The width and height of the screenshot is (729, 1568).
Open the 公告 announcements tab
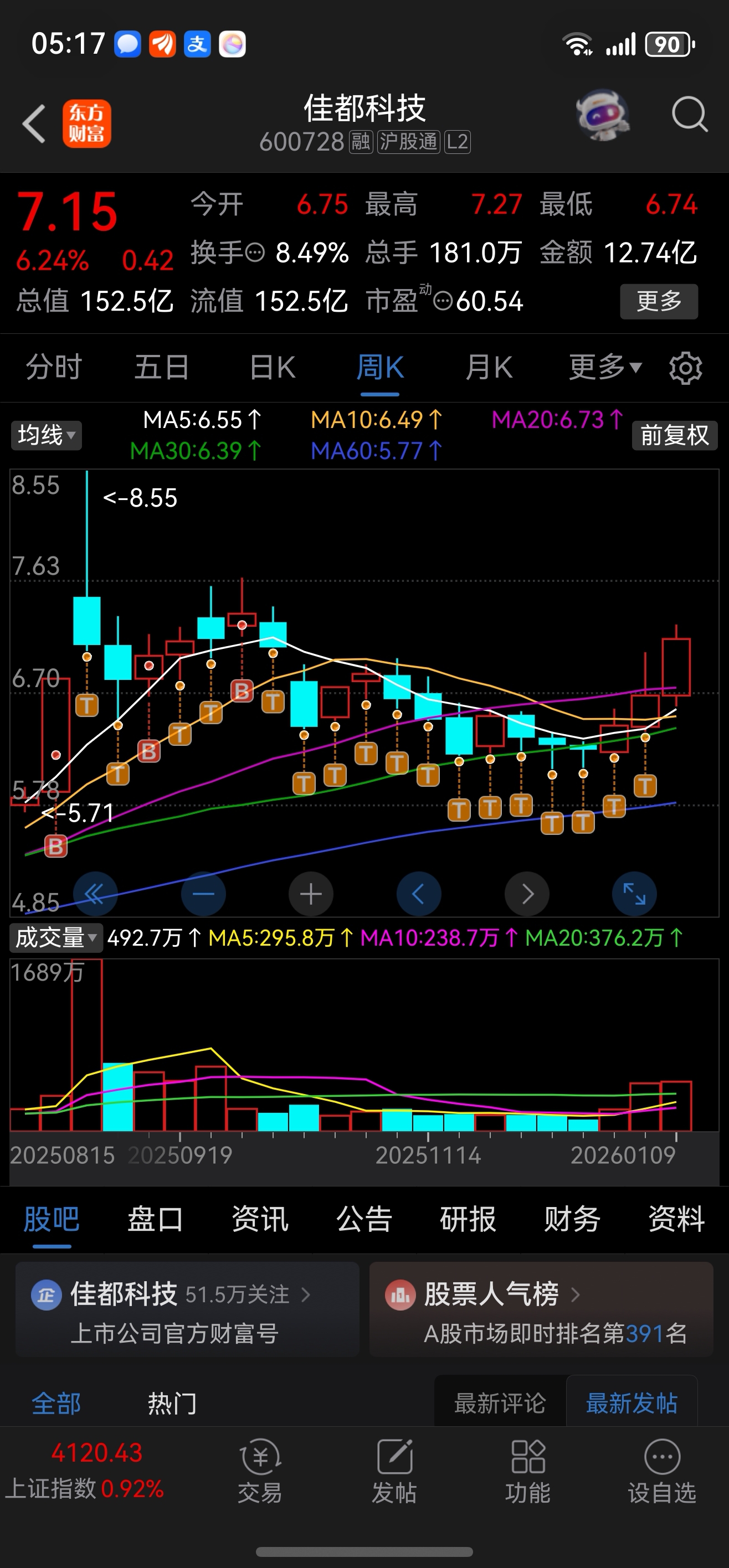364,1219
